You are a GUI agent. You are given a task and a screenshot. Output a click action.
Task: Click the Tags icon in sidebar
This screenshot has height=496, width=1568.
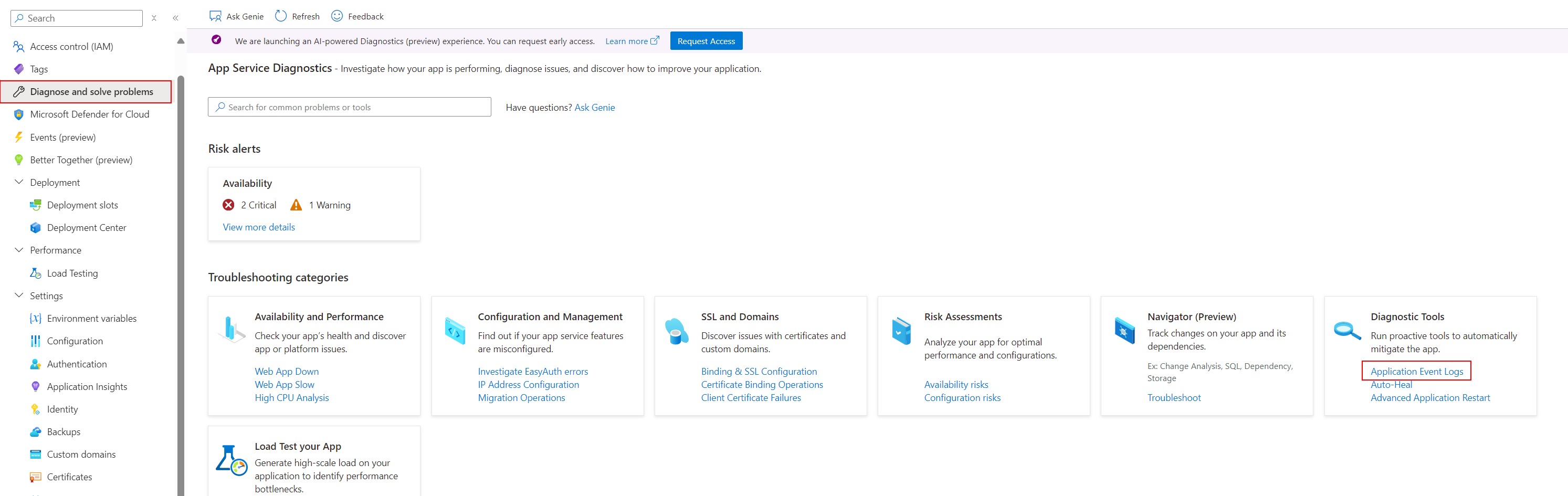19,69
